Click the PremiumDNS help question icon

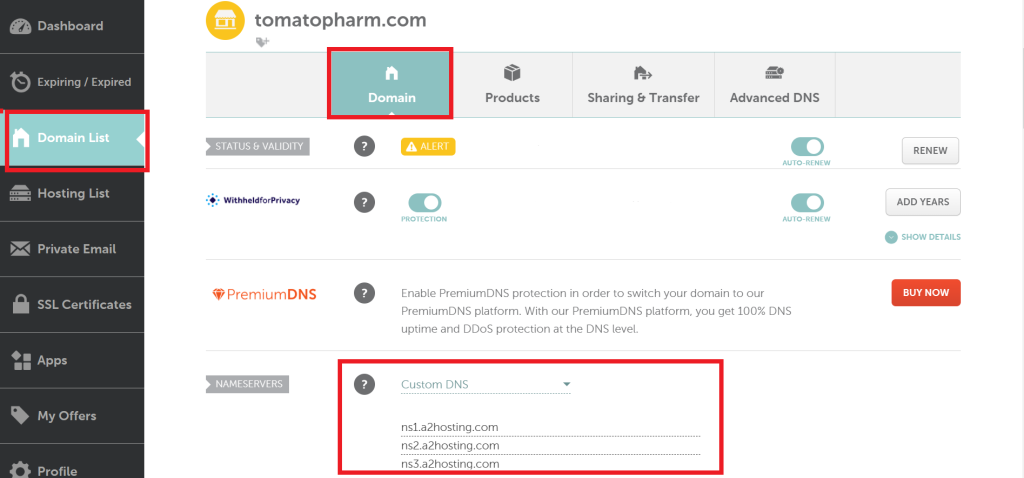[x=365, y=293]
